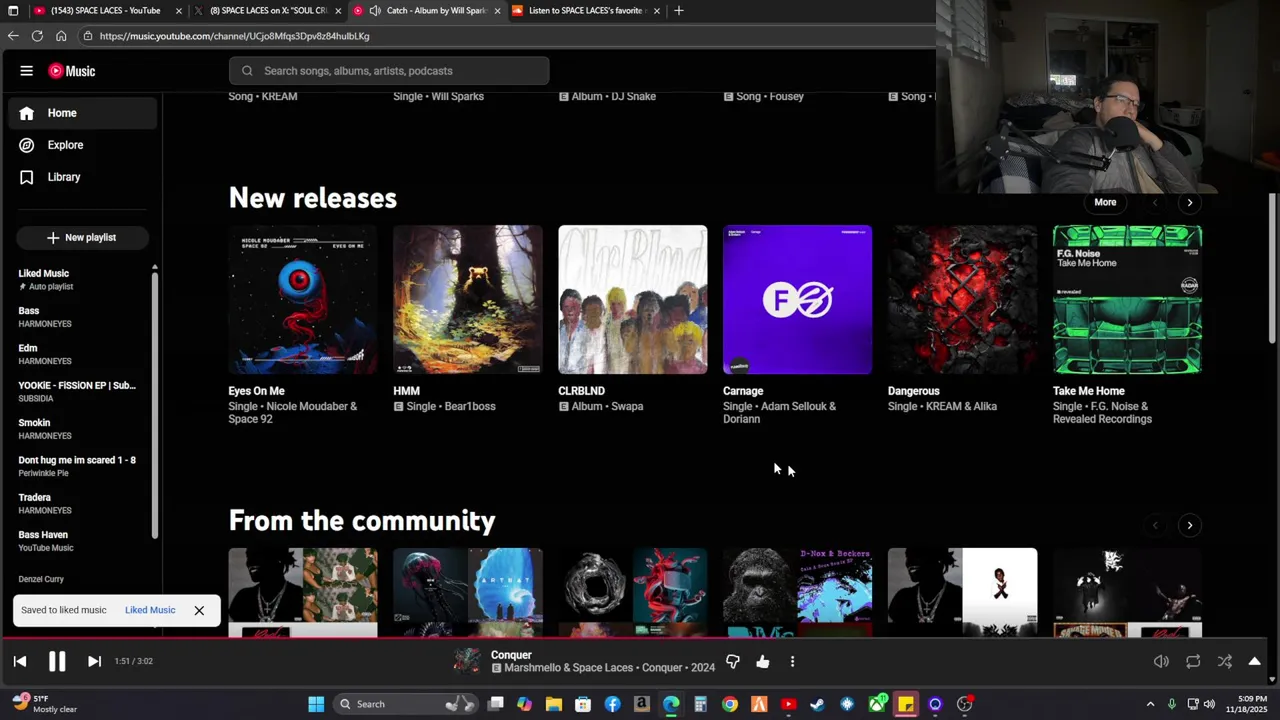Screen dimensions: 1280x720
Task: Create a New playlist
Action: pyautogui.click(x=82, y=237)
